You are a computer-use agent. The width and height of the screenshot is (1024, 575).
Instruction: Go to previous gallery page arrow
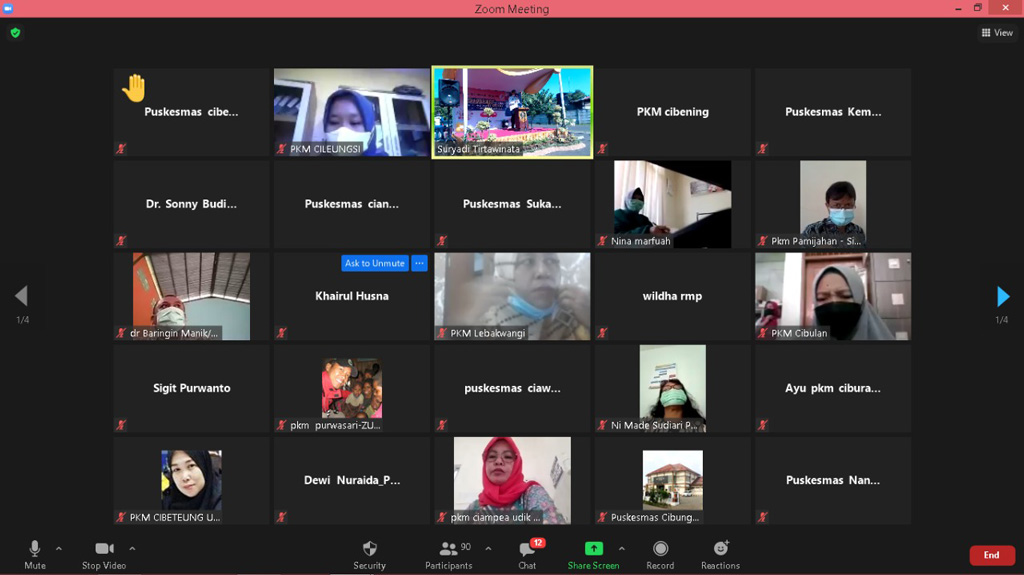tap(22, 296)
